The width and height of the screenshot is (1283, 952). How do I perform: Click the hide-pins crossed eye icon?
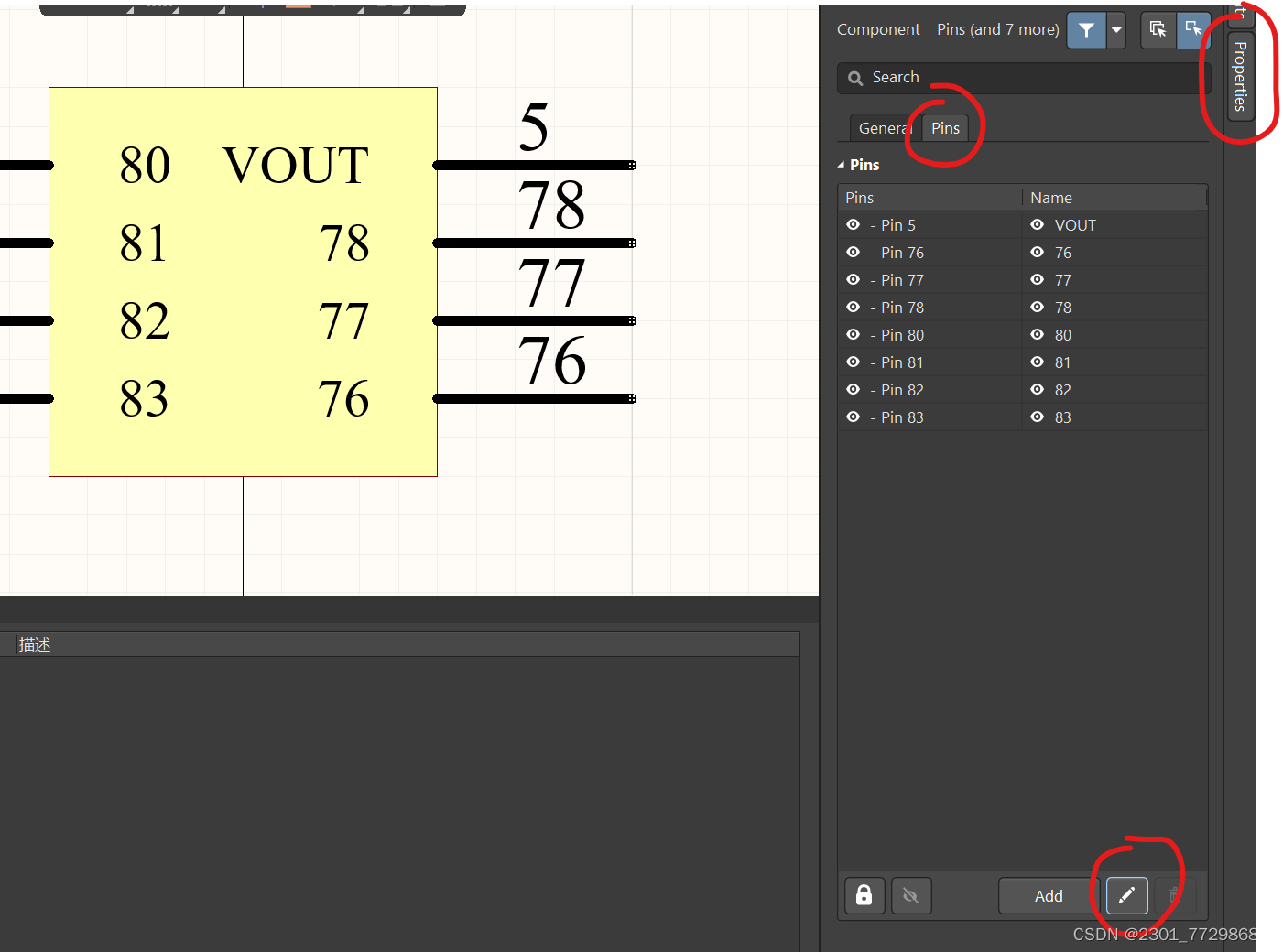pyautogui.click(x=910, y=895)
